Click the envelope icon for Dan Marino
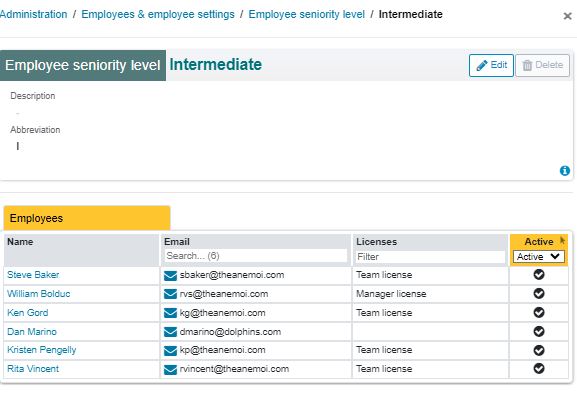577x395 pixels. [x=170, y=332]
